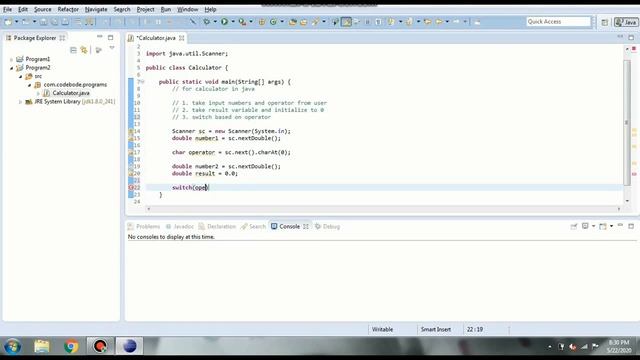Select the Java perspective button
The width and height of the screenshot is (640, 360).
point(626,22)
